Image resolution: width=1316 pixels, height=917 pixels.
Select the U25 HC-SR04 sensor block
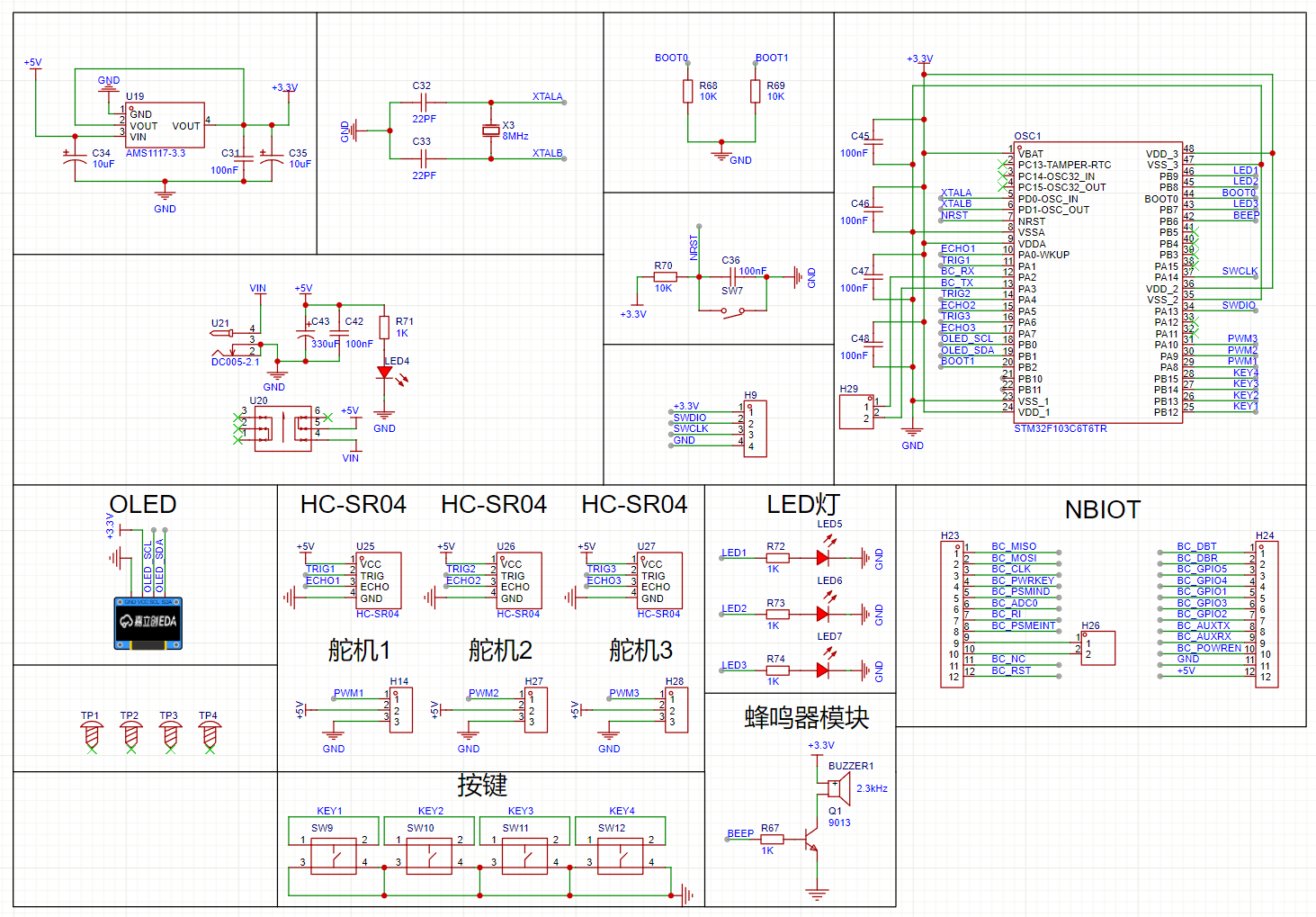click(378, 580)
